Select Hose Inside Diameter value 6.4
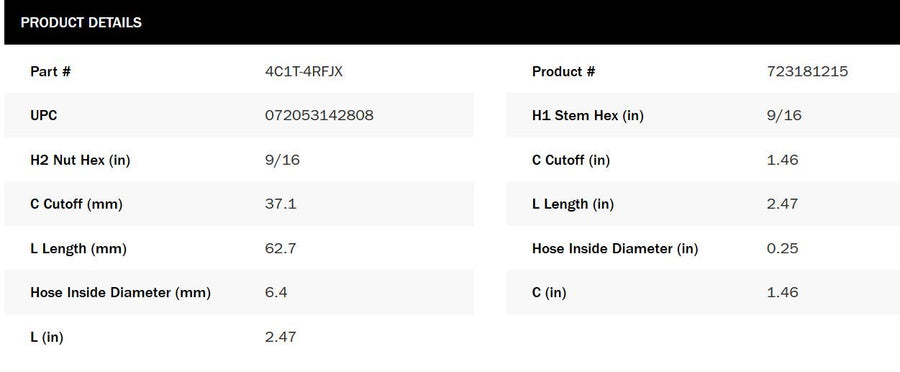The image size is (900, 372). click(x=276, y=293)
